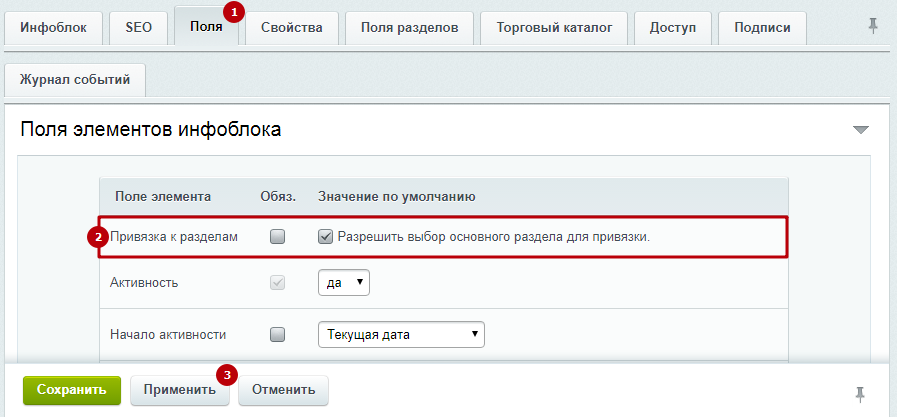Open the Текущая дата dropdown
The height and width of the screenshot is (417, 897).
coord(400,334)
